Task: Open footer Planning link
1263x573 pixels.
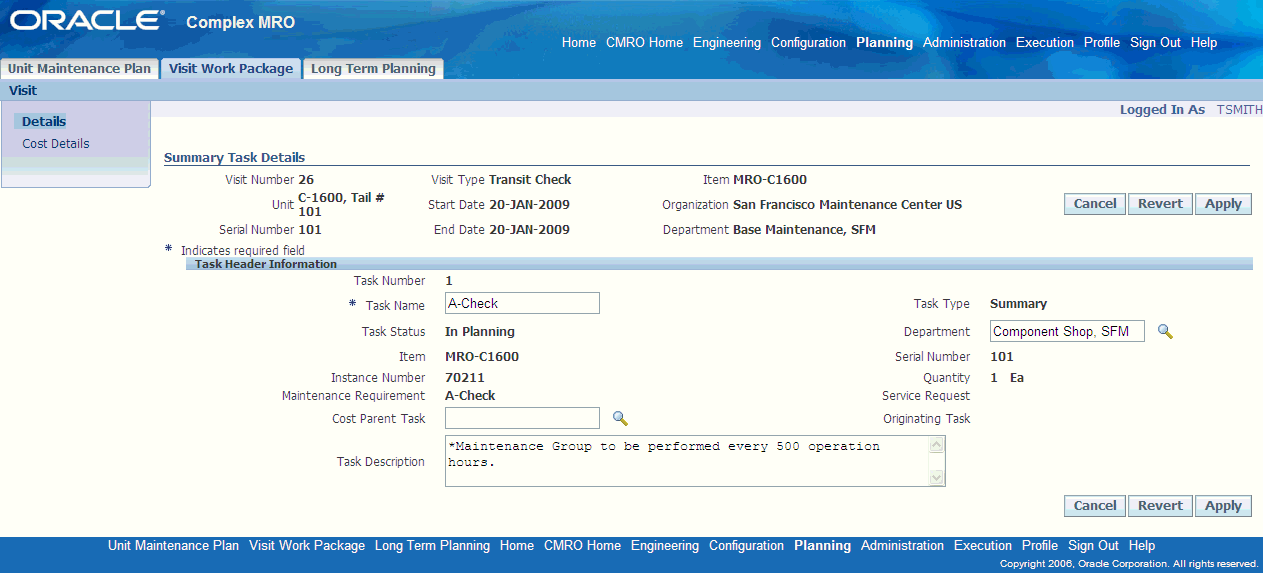Action: (822, 546)
